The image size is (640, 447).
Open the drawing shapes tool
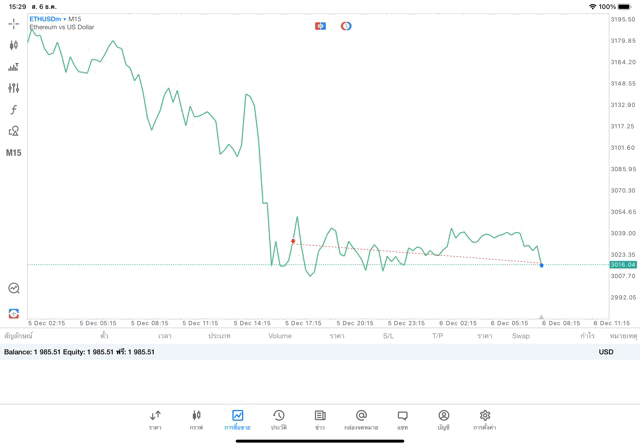[13, 131]
